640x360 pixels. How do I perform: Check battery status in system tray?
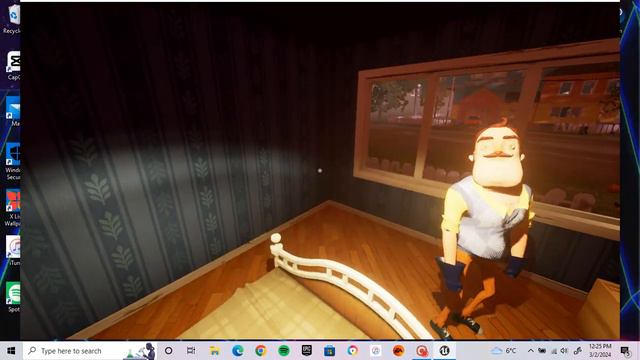(542, 351)
